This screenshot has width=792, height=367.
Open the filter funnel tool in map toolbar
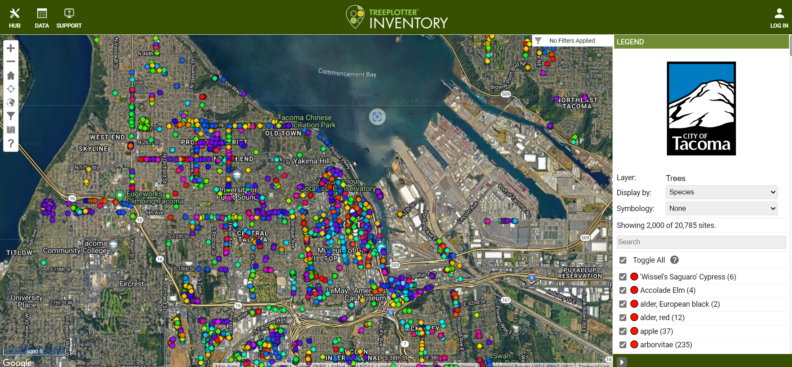coord(11,116)
